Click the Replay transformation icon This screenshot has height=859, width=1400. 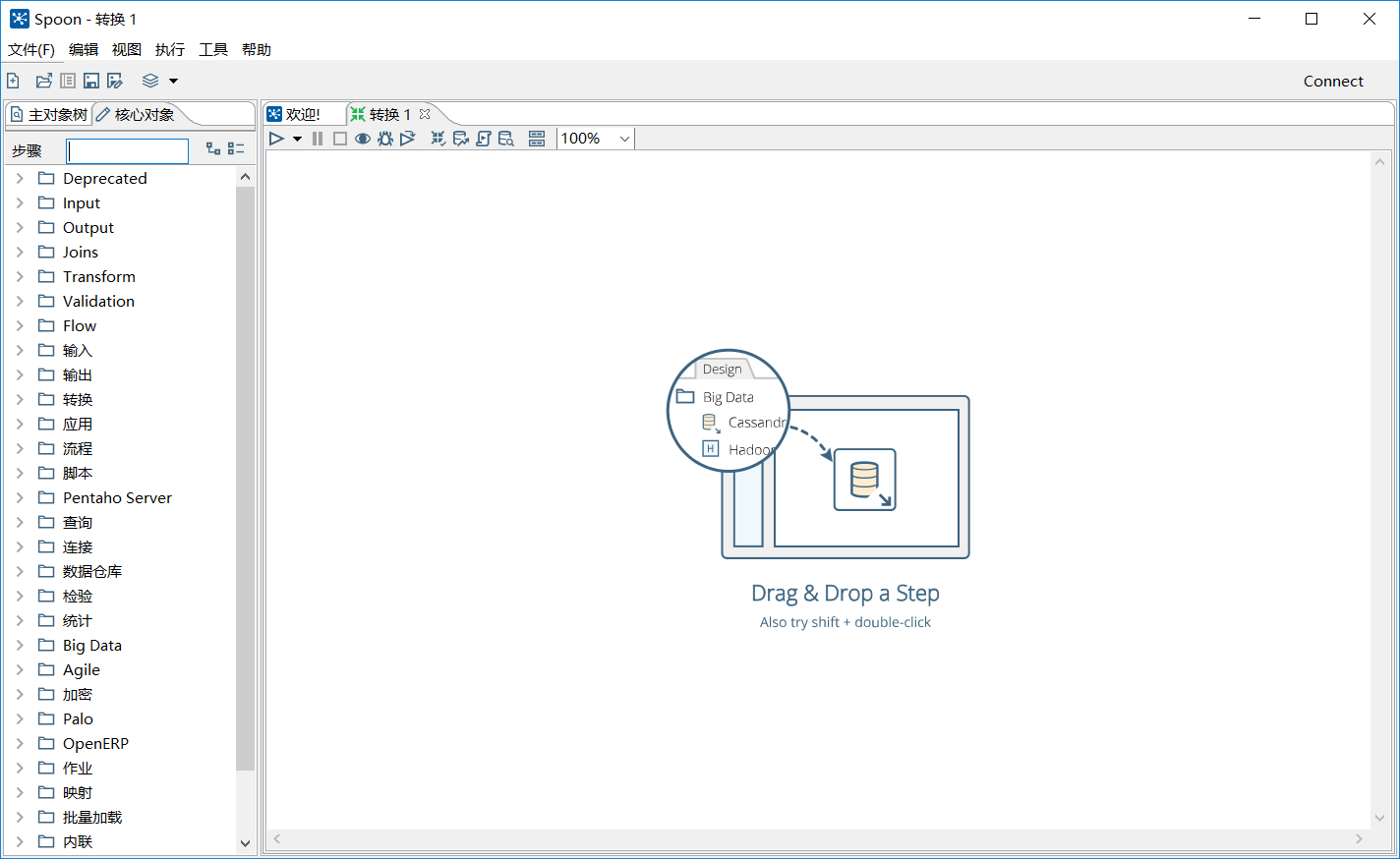click(x=407, y=139)
